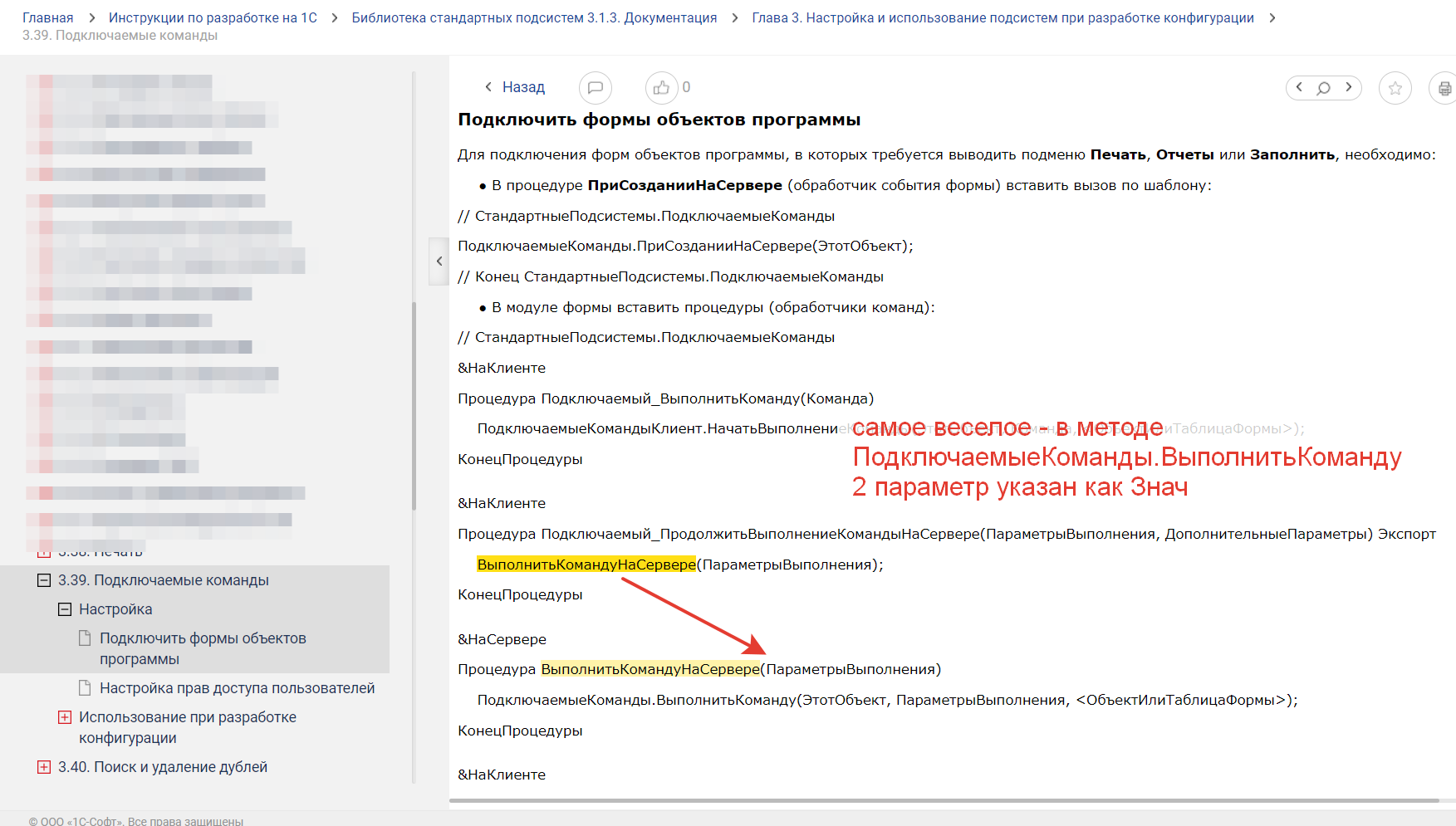Viewport: 1456px width, 826px height.
Task: Expand Использование при разработке конфигурации node
Action: click(x=65, y=717)
